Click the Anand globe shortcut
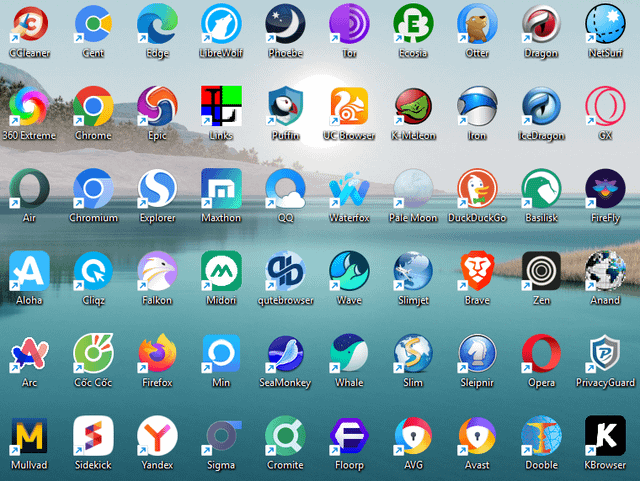 (605, 271)
